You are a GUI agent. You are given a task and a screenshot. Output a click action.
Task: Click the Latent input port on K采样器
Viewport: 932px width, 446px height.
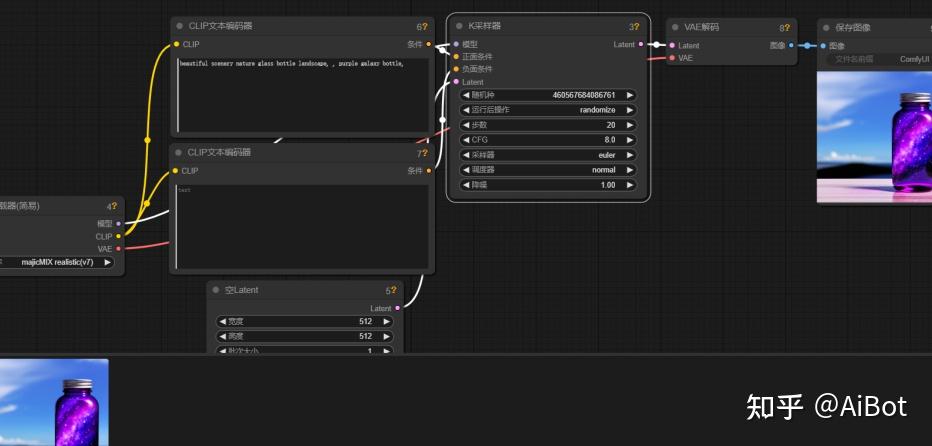click(x=456, y=81)
